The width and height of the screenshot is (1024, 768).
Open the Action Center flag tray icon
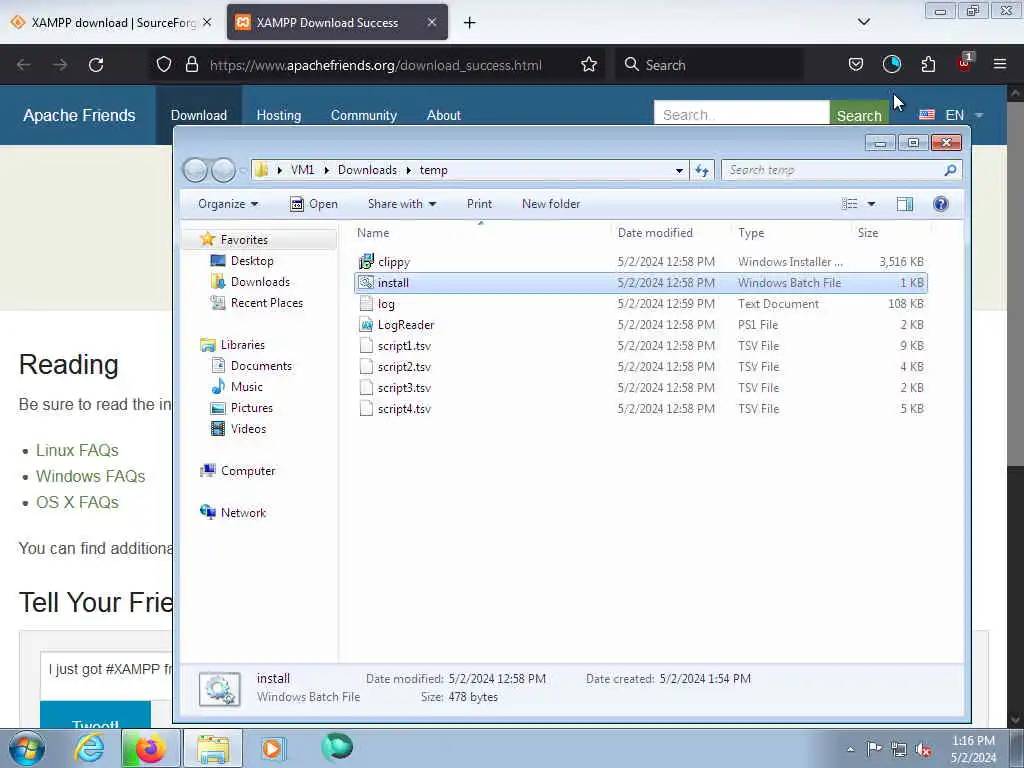tap(874, 749)
